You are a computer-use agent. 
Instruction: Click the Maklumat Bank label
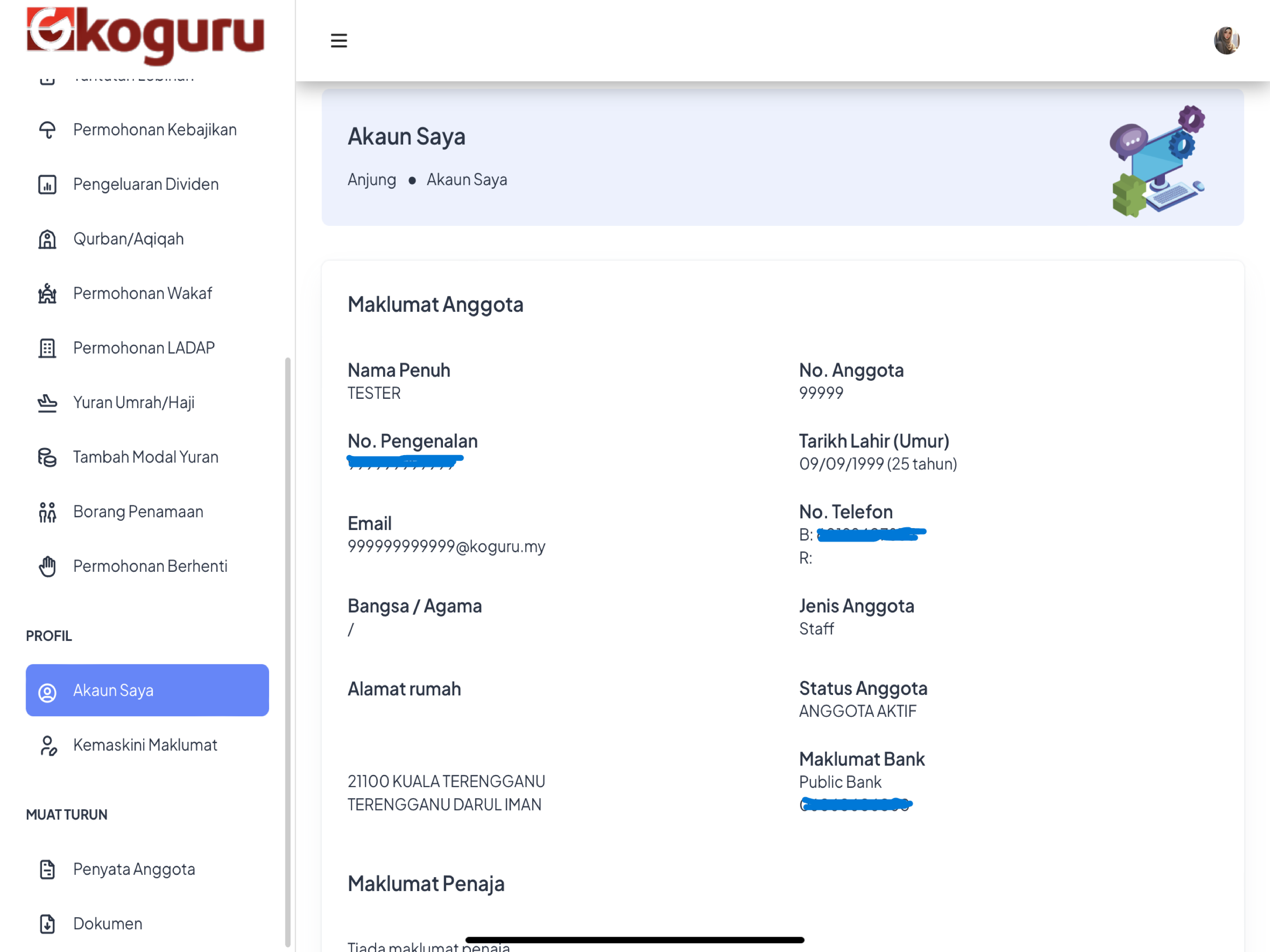[x=862, y=759]
